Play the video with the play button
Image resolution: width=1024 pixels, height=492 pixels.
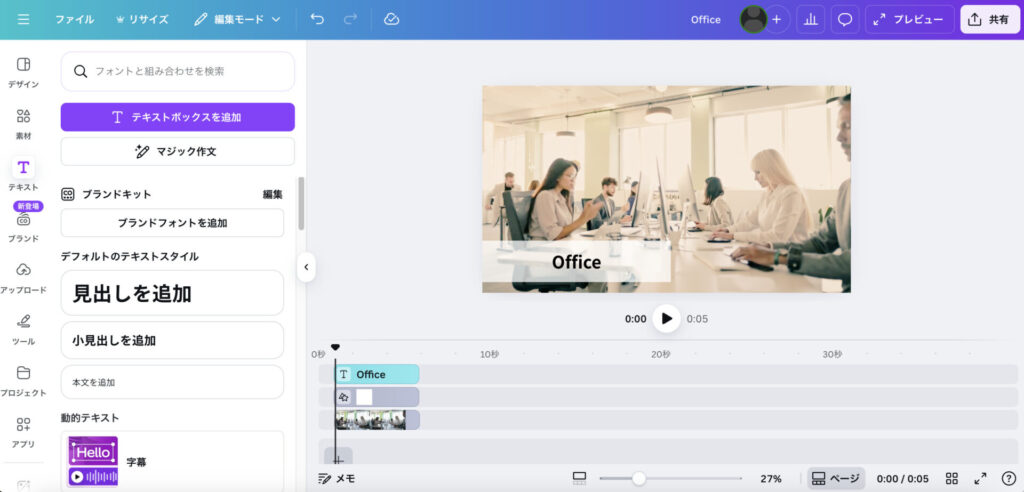tap(666, 319)
